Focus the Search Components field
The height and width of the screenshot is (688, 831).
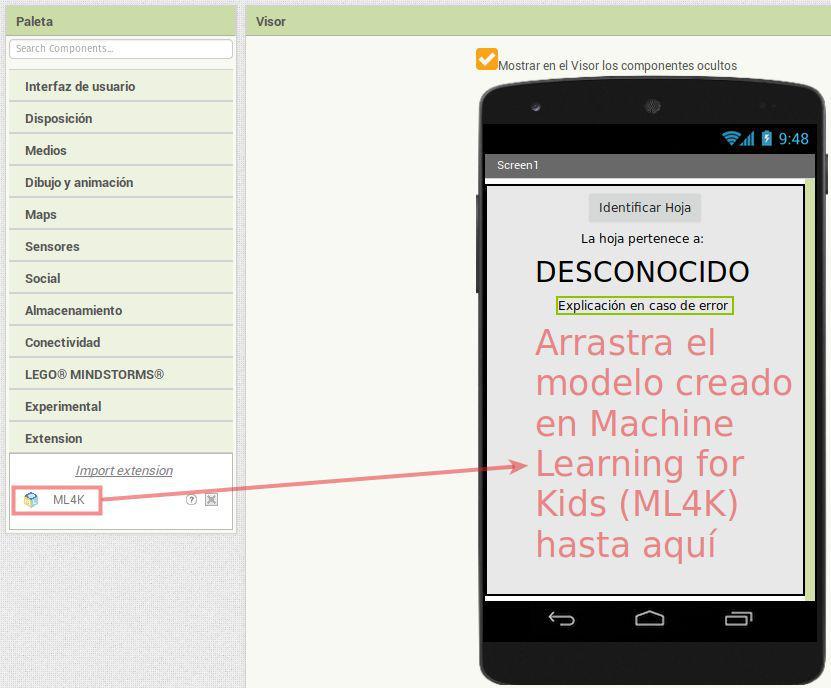[x=121, y=48]
